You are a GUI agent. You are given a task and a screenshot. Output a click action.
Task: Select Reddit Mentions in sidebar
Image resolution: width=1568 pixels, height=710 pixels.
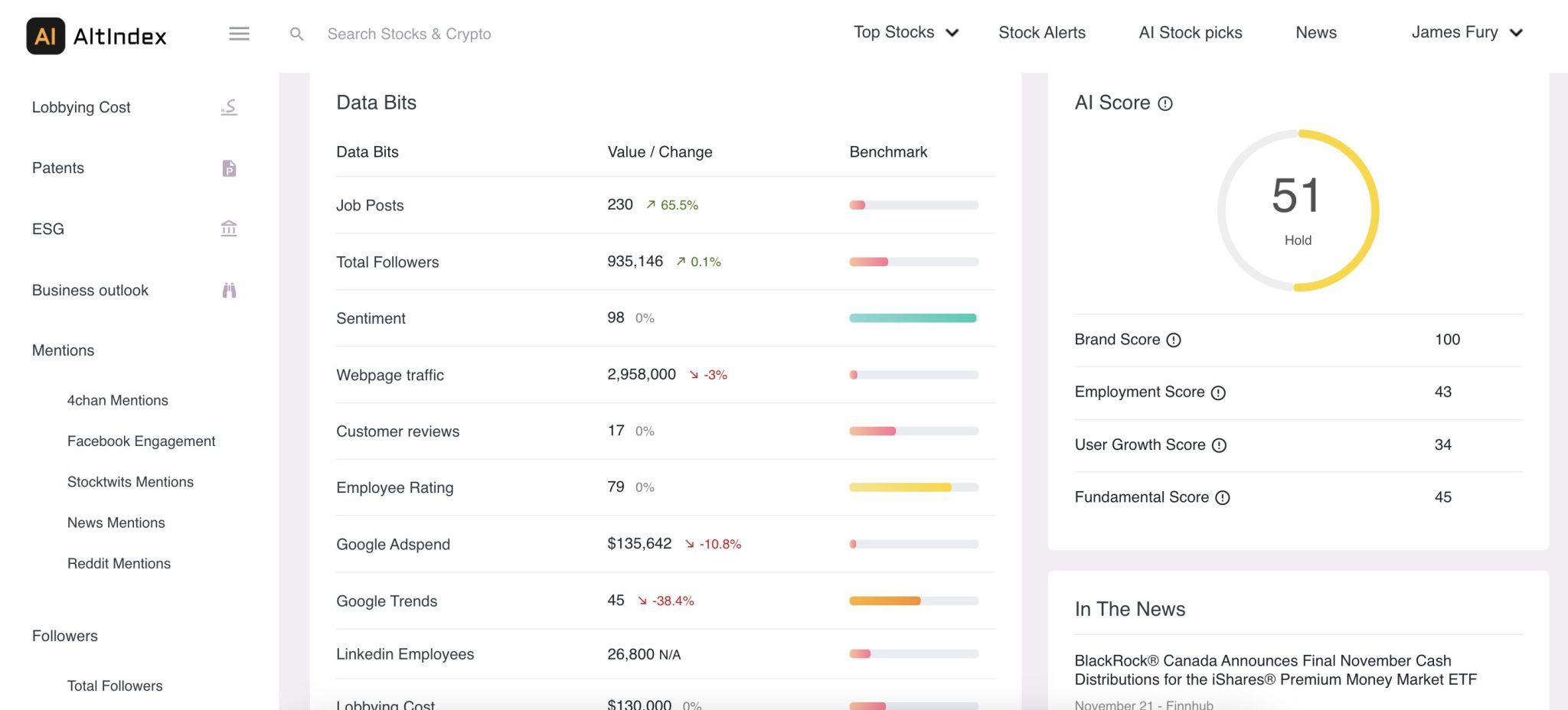[x=119, y=563]
